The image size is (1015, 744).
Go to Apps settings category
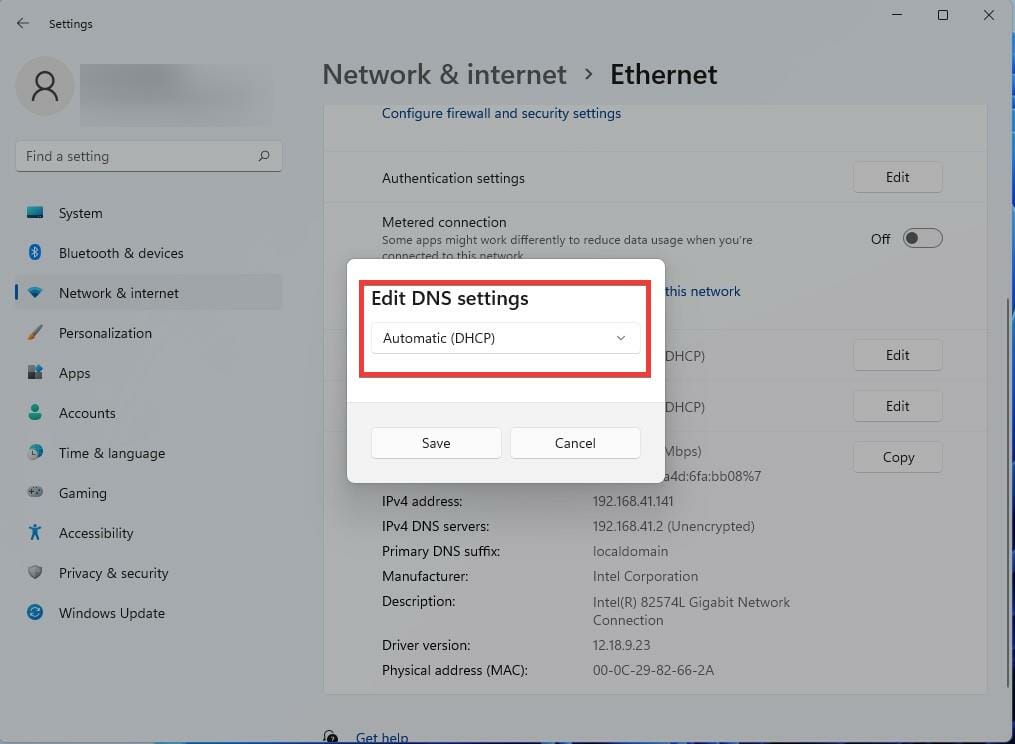(x=149, y=373)
